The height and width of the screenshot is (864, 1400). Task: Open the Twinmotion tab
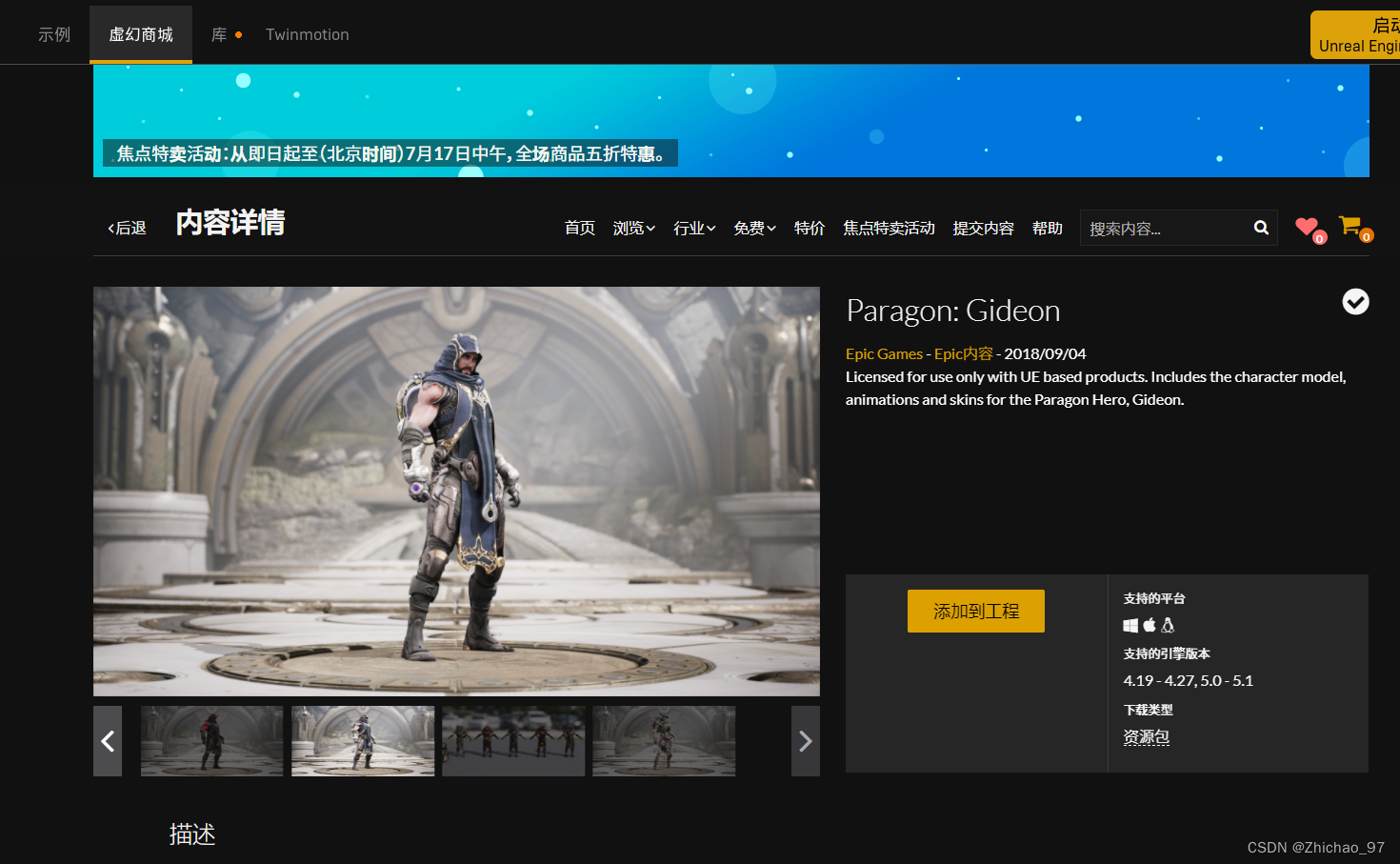(308, 34)
